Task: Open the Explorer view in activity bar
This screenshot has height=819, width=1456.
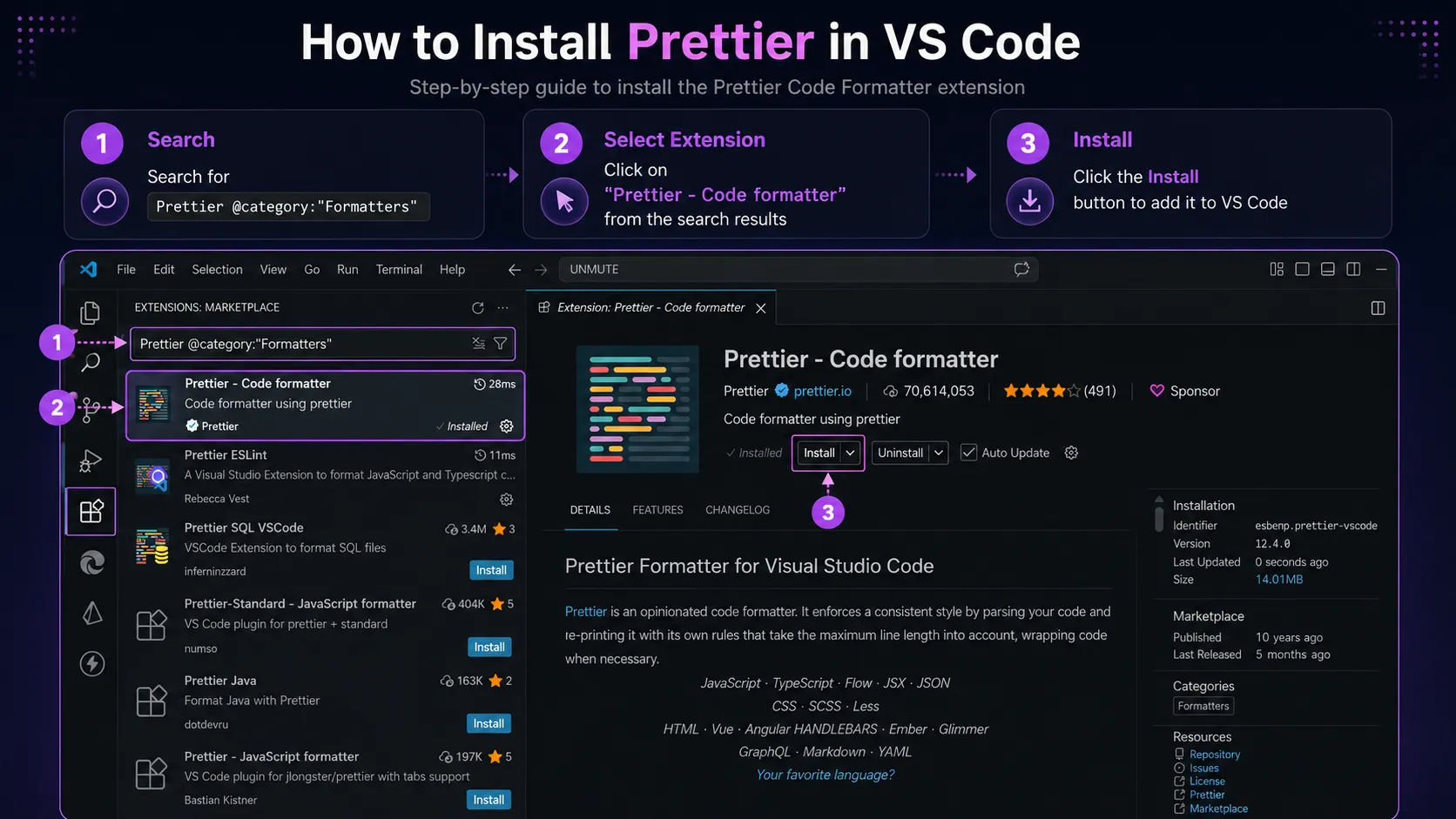Action: tap(90, 312)
